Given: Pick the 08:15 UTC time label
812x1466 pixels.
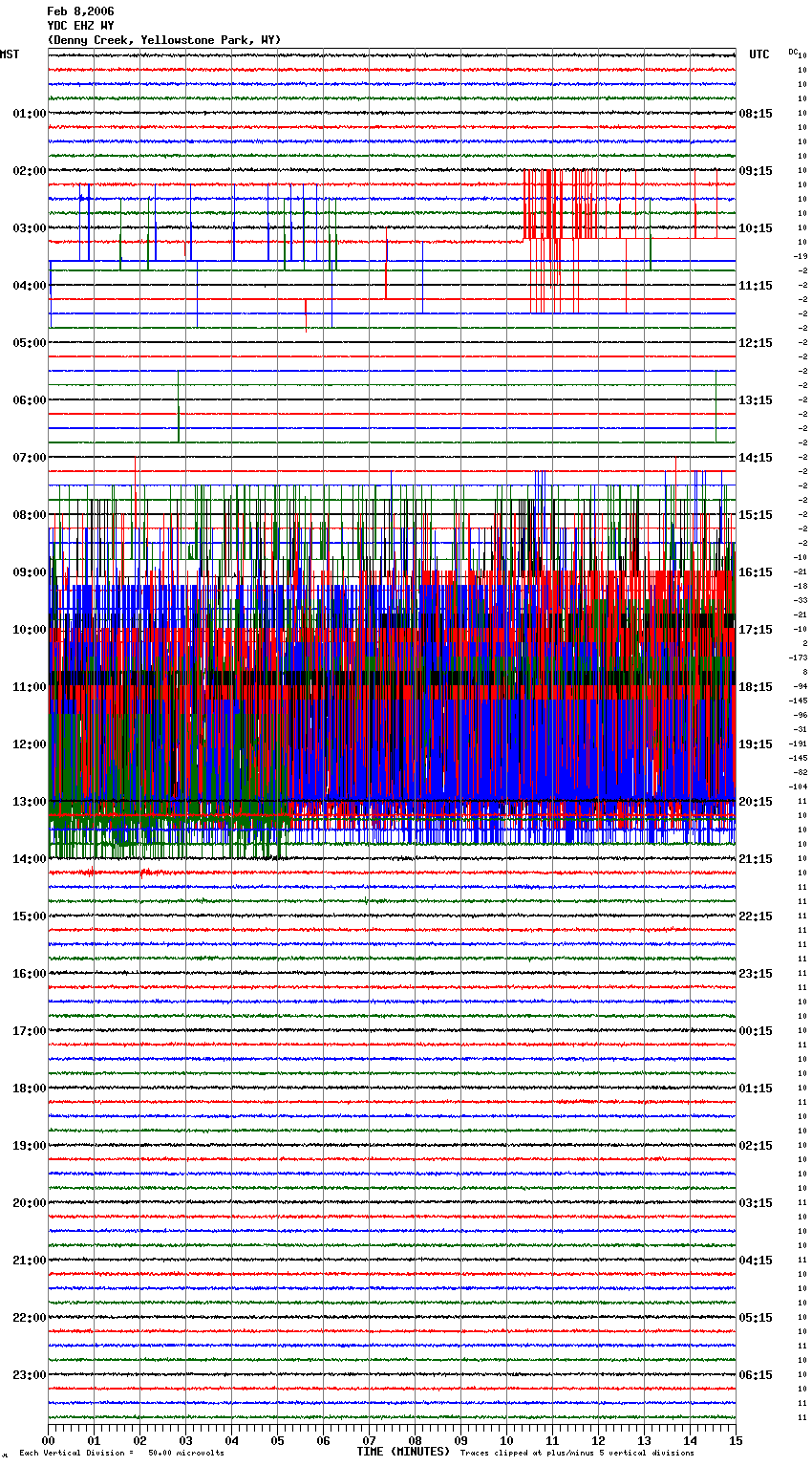Looking at the screenshot, I should click(x=756, y=114).
